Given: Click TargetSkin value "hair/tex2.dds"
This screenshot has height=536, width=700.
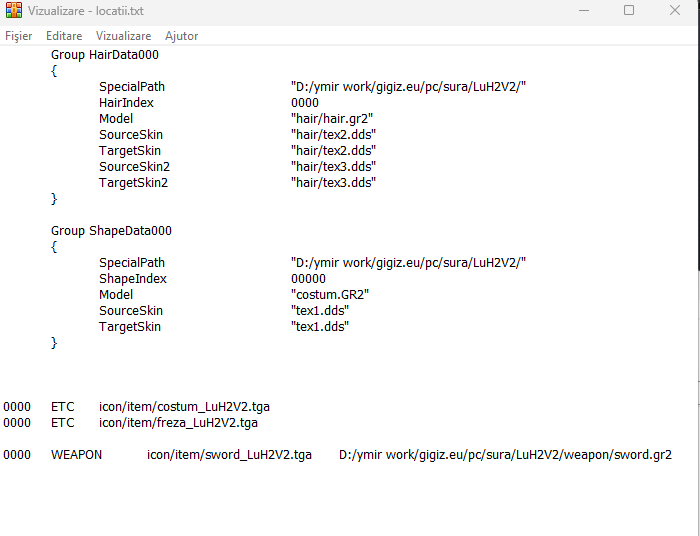Looking at the screenshot, I should tap(333, 151).
